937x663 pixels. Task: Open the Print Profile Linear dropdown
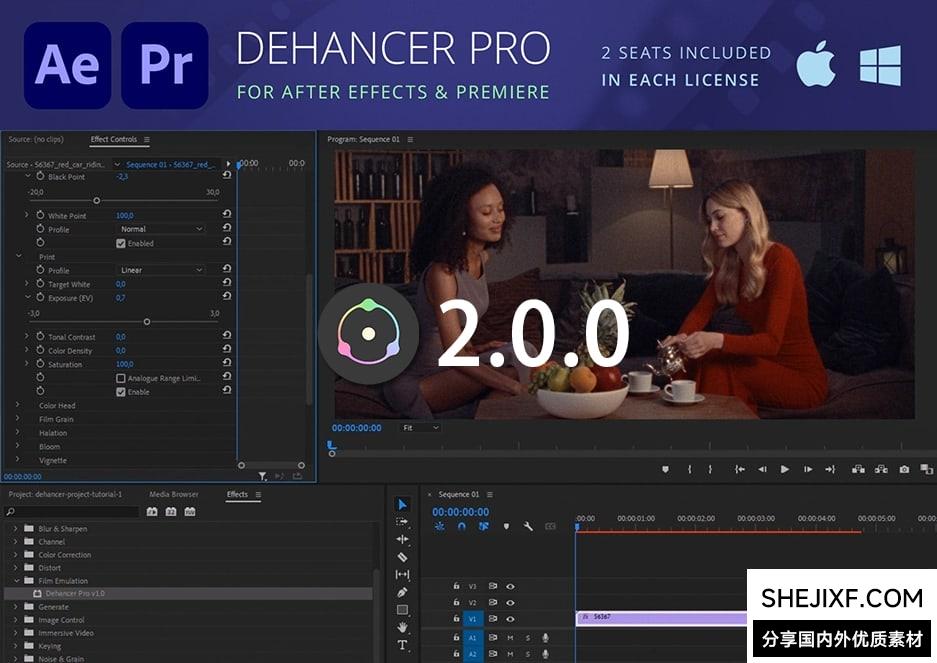[x=161, y=270]
